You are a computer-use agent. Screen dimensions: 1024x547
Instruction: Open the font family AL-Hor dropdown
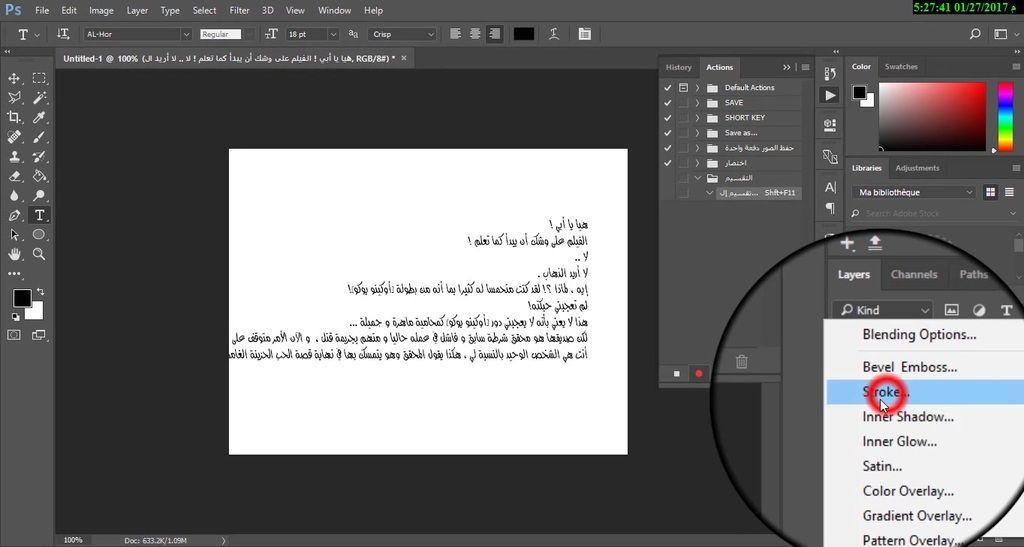coord(185,34)
